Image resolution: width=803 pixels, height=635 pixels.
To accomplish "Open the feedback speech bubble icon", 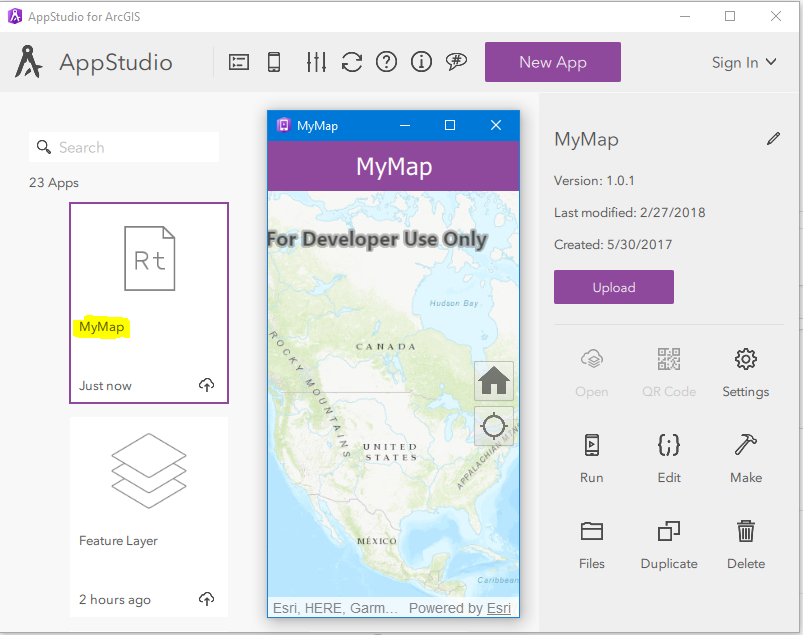I will (x=456, y=62).
